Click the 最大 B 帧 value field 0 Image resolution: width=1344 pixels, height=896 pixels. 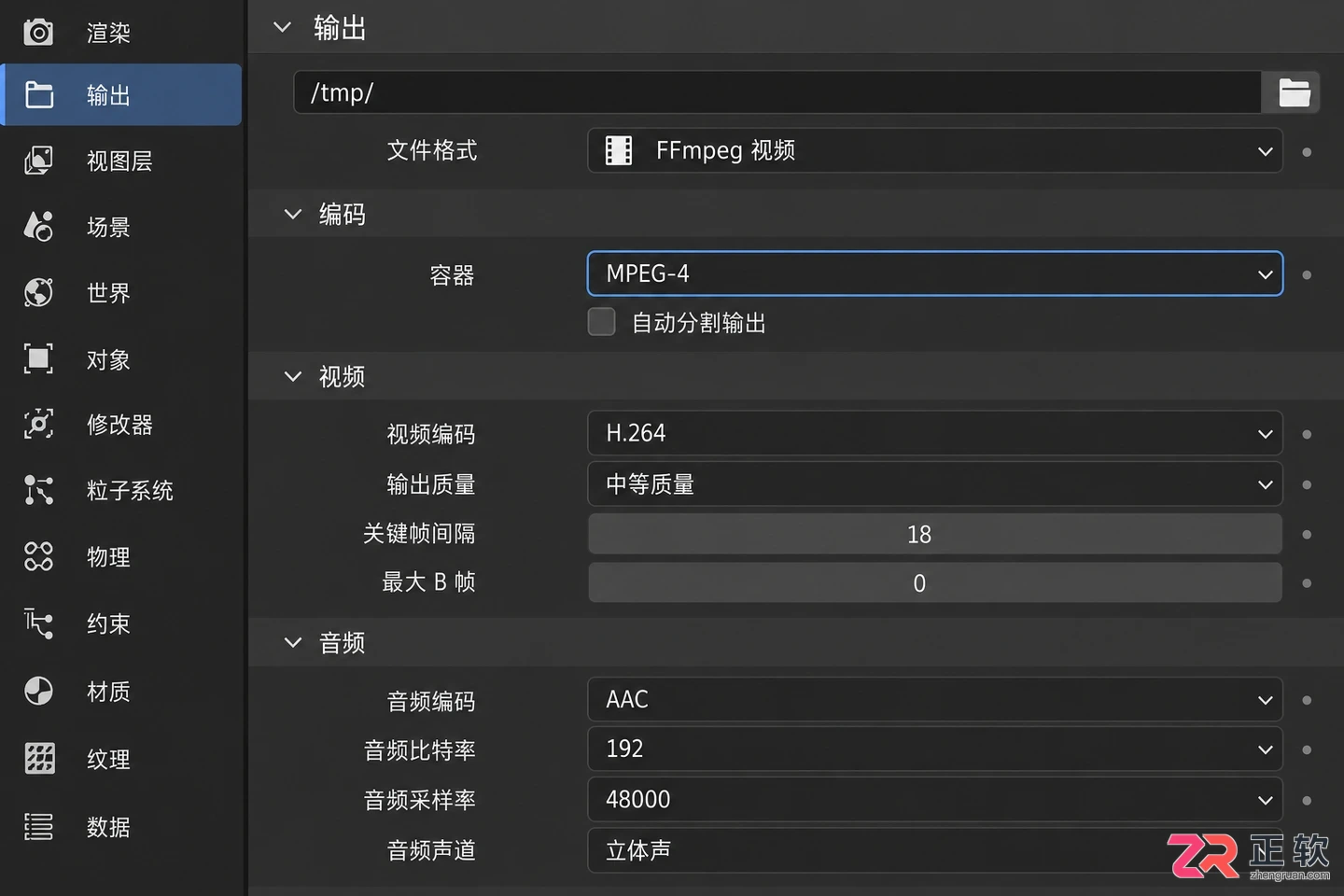(935, 582)
